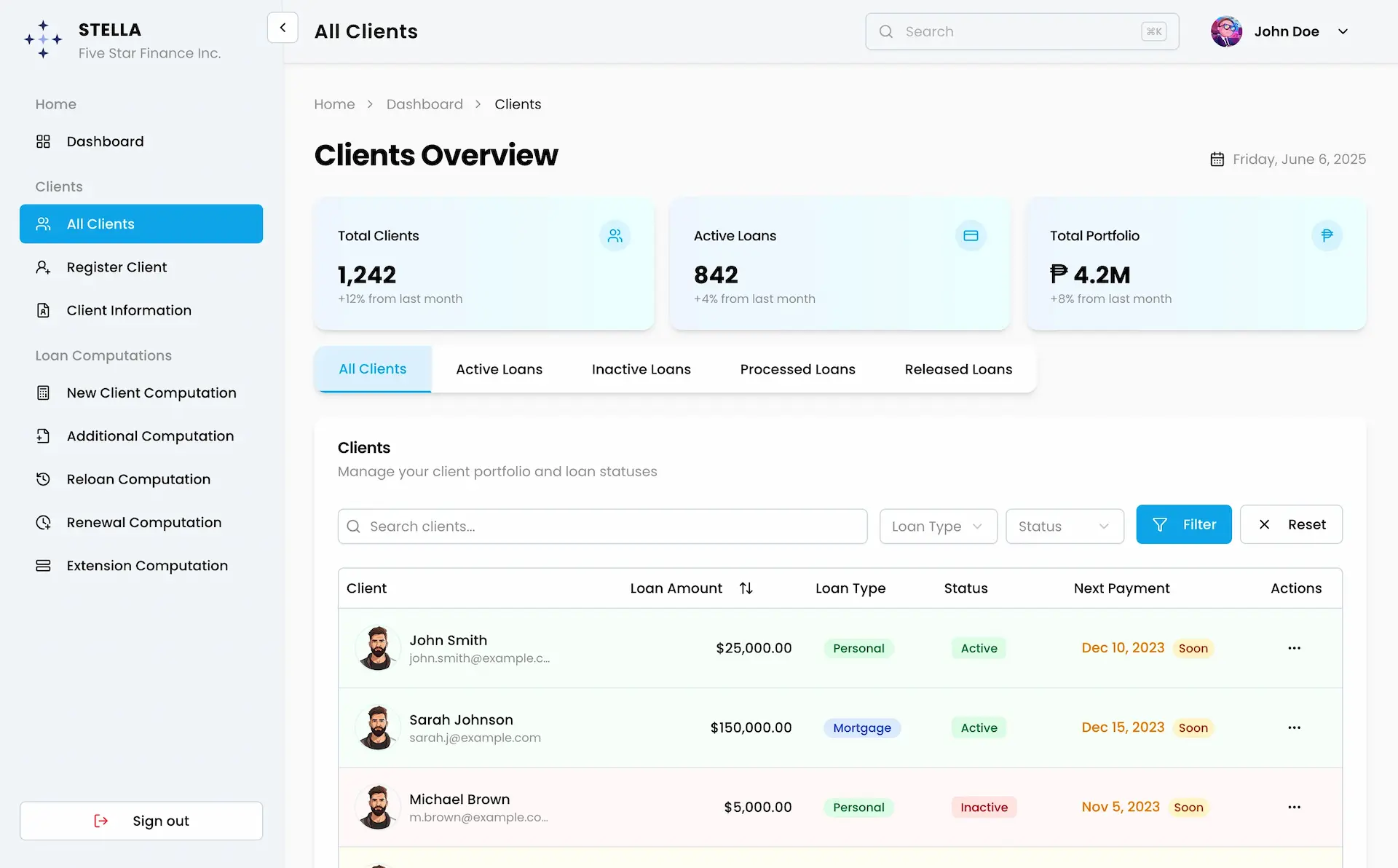
Task: Switch to the Released Loans tab
Action: (x=958, y=369)
